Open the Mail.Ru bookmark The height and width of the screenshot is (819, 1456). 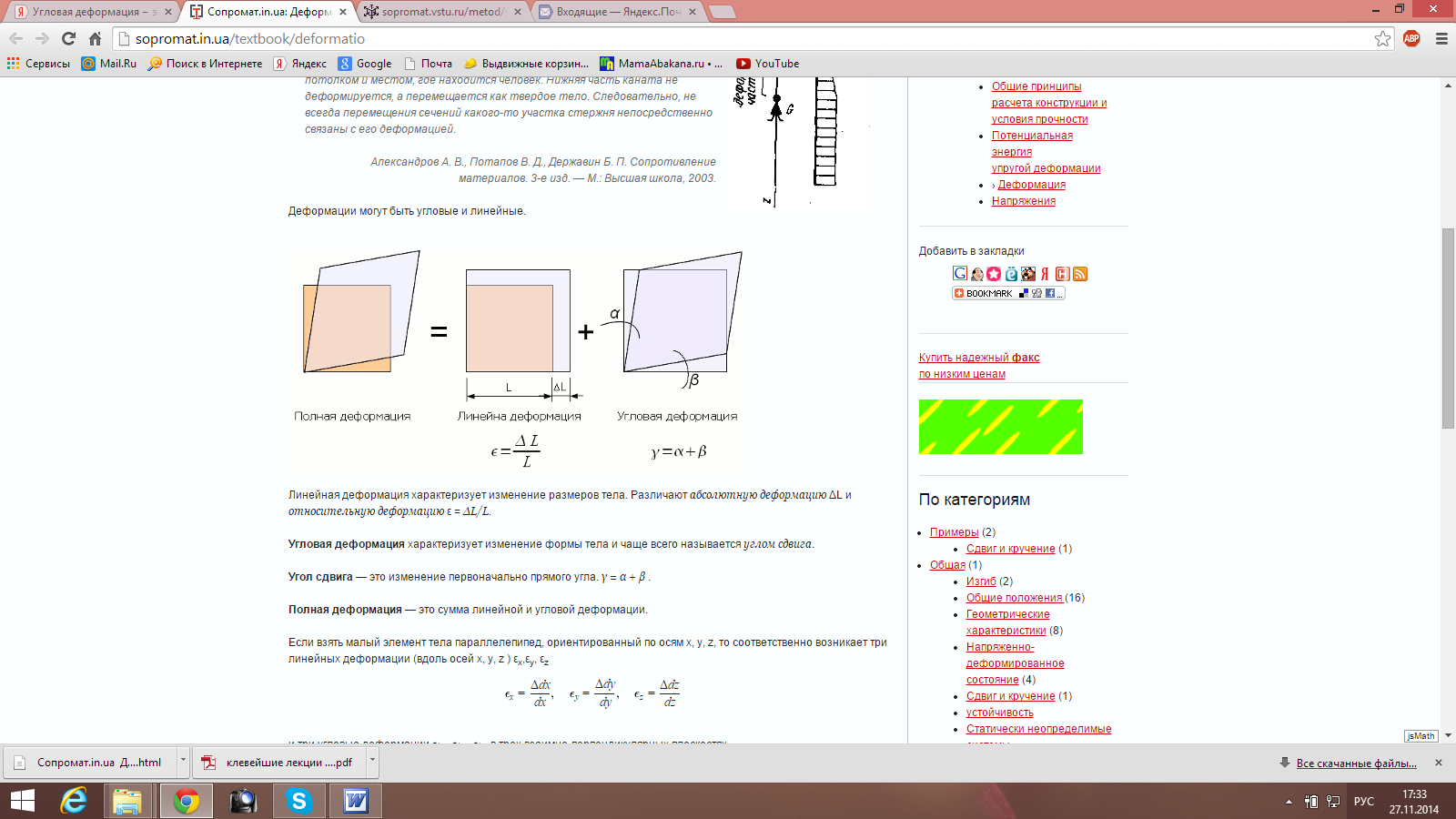pyautogui.click(x=109, y=64)
